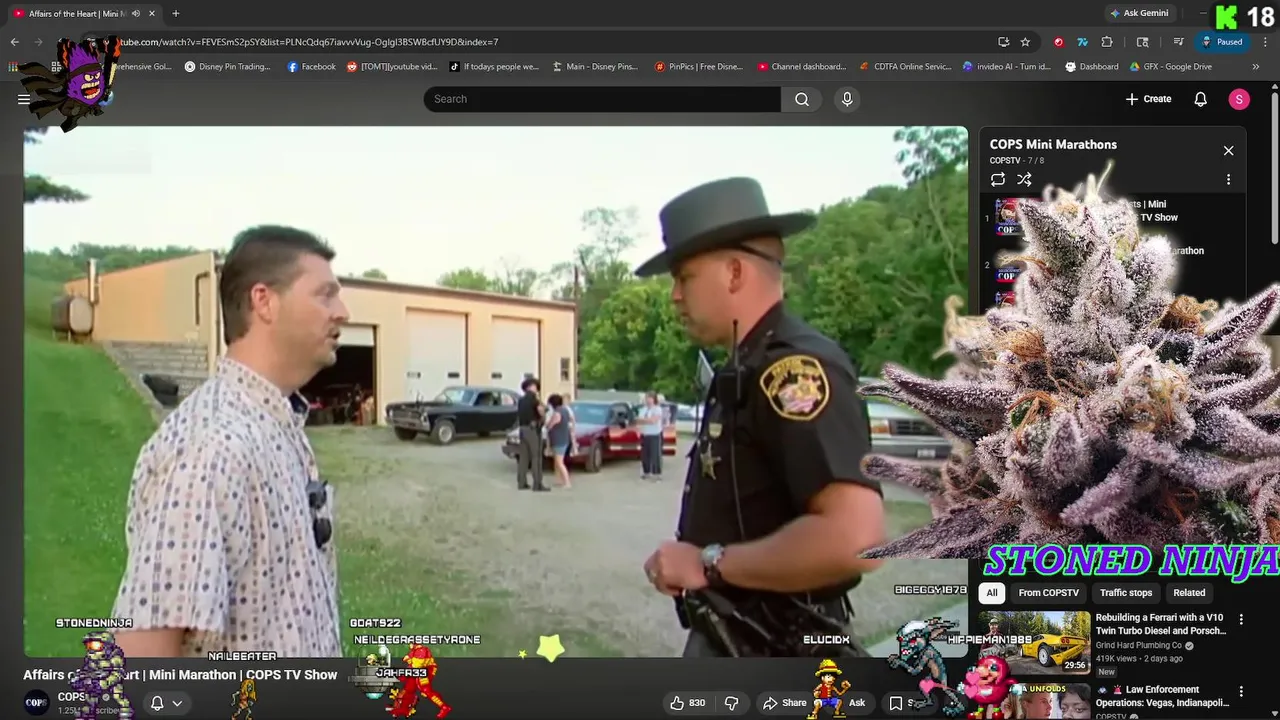Open the Law Enforcement Operations video title

[1163, 696]
